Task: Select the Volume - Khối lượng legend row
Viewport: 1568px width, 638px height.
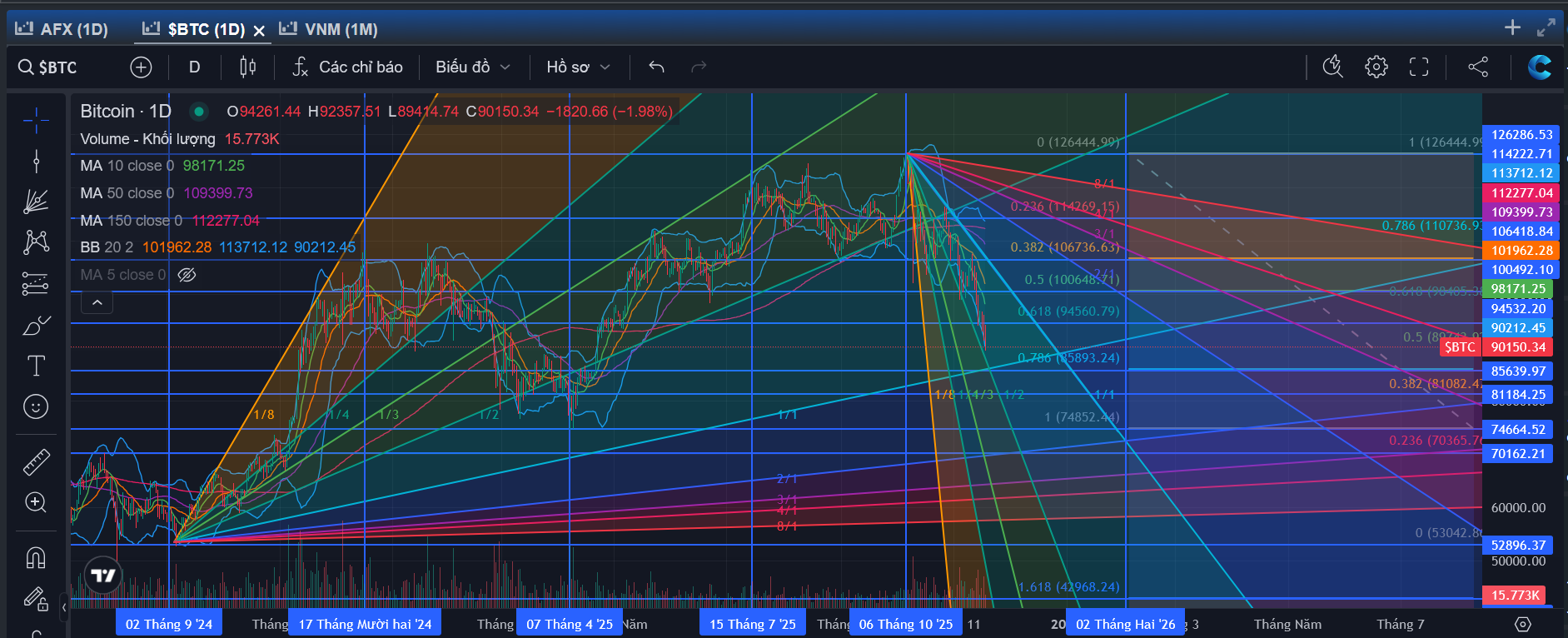Action: click(x=180, y=139)
